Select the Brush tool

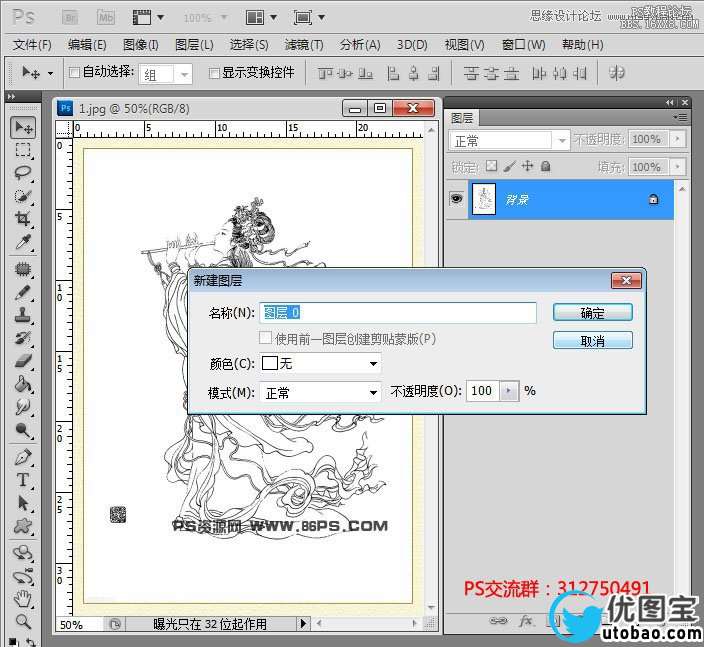[x=23, y=292]
